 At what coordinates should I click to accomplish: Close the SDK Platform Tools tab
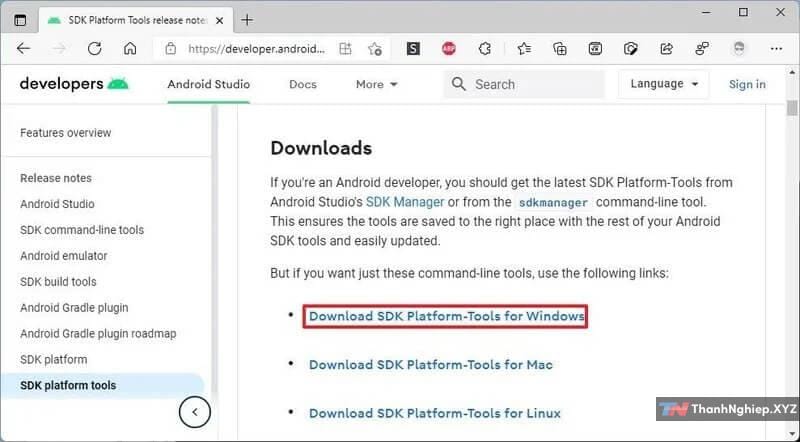point(219,20)
